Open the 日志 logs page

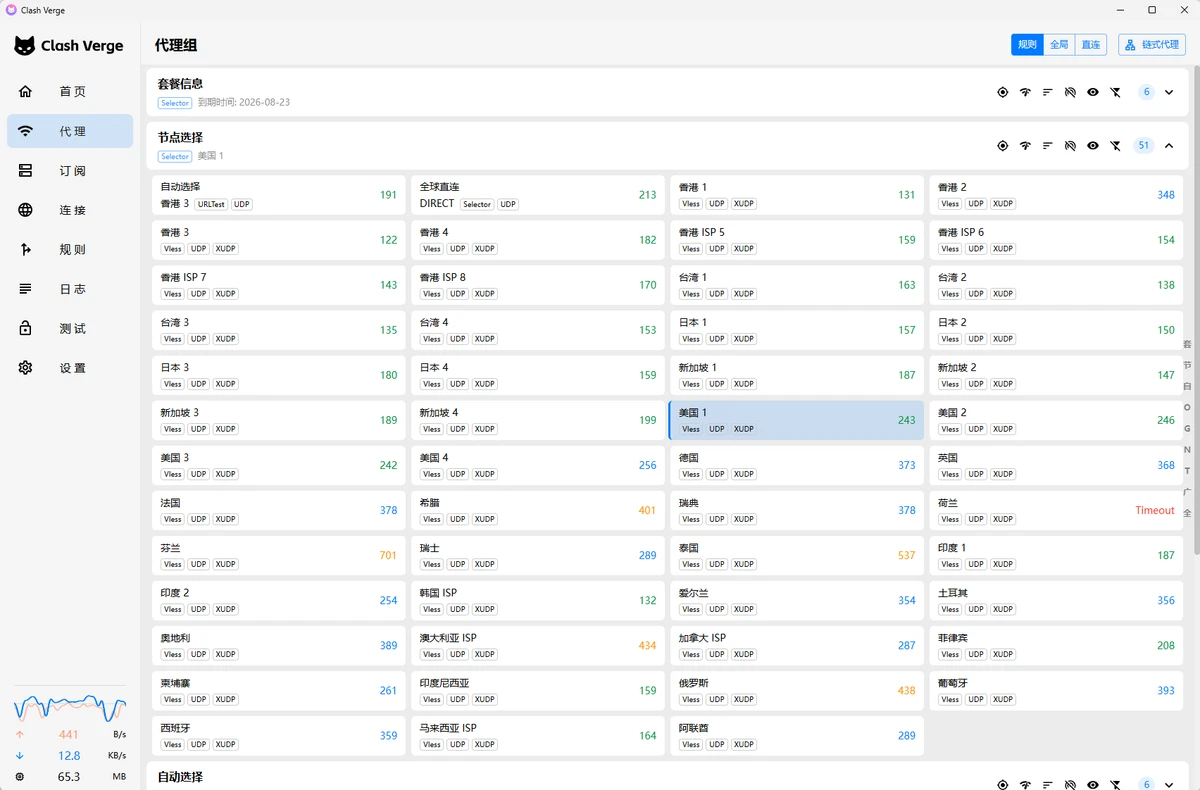[x=70, y=289]
